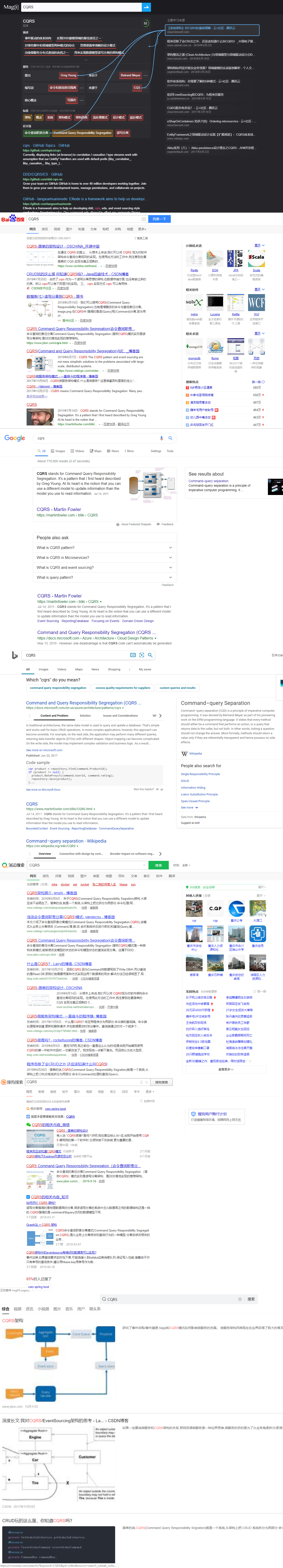Click the 360搜索 logo
This screenshot has height=1568, width=283.
tap(13, 865)
